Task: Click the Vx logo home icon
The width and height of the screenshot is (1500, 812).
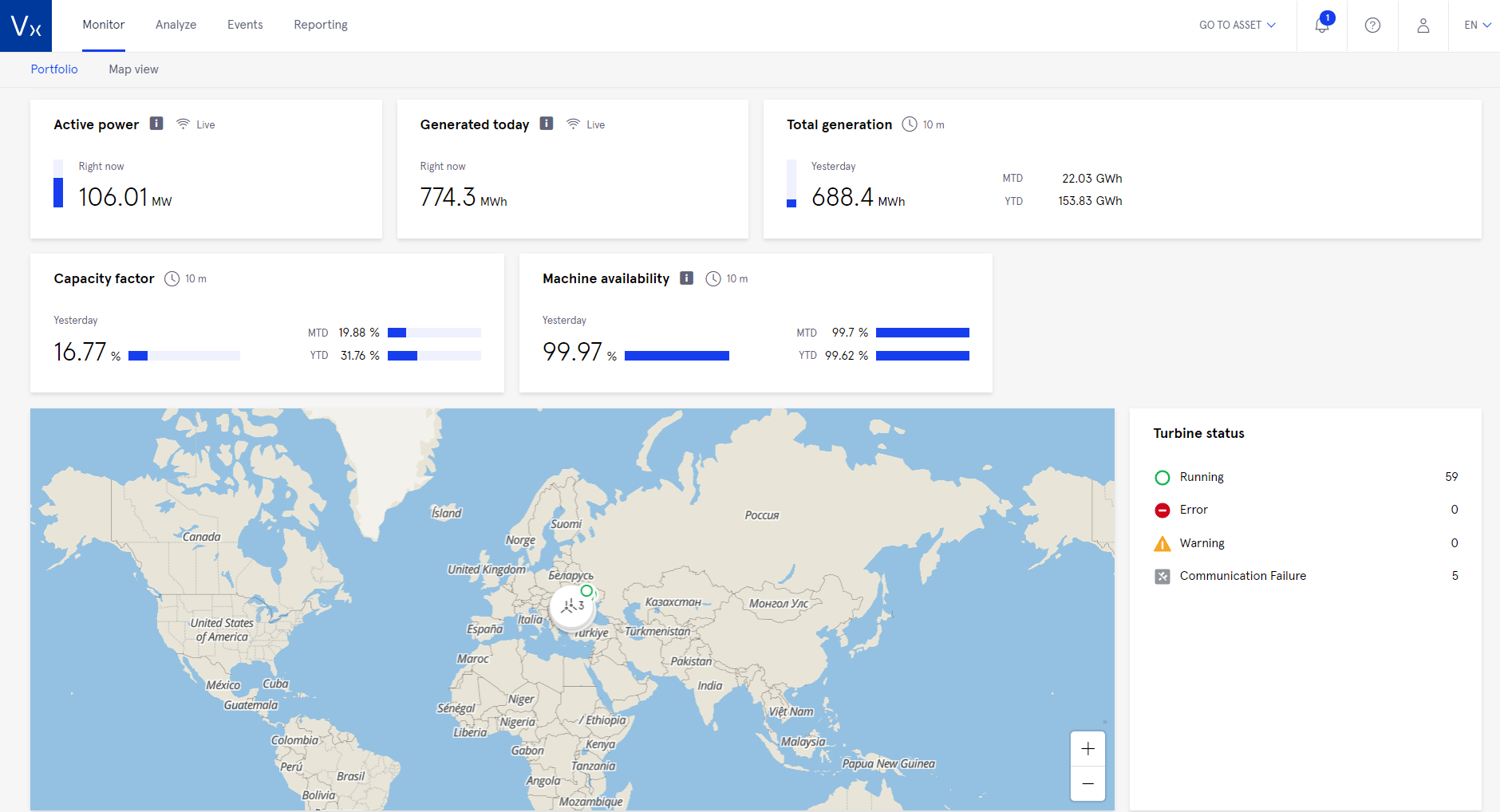Action: 26,26
